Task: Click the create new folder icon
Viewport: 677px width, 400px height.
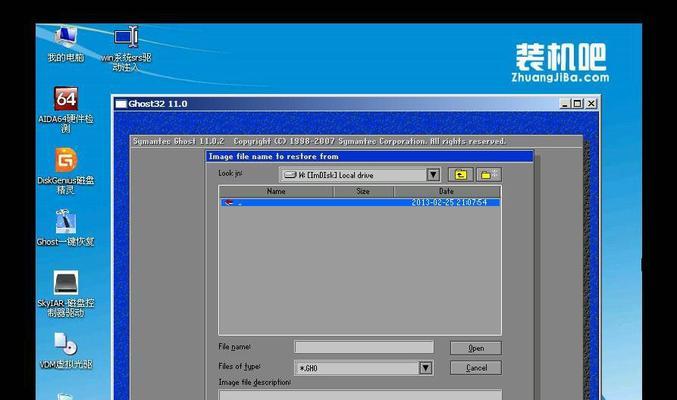Action: [488, 175]
